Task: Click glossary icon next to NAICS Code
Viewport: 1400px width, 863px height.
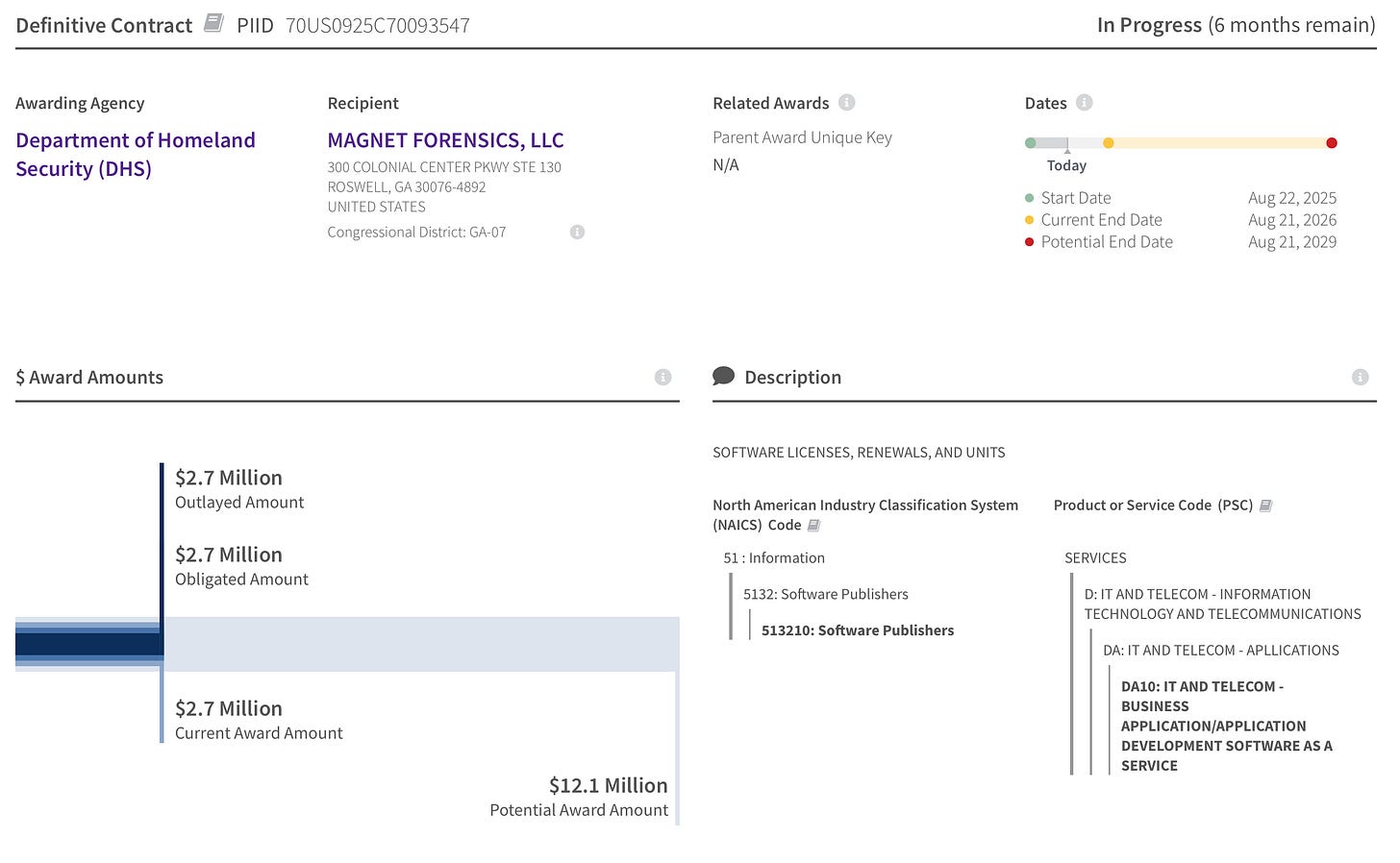Action: click(813, 525)
